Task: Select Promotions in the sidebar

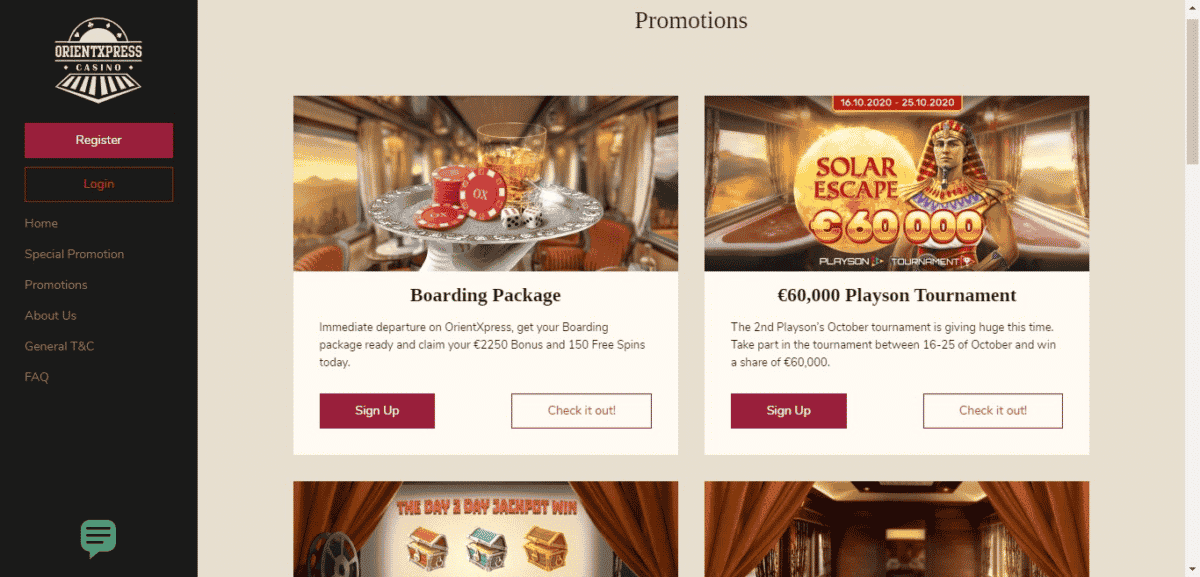Action: pyautogui.click(x=56, y=285)
